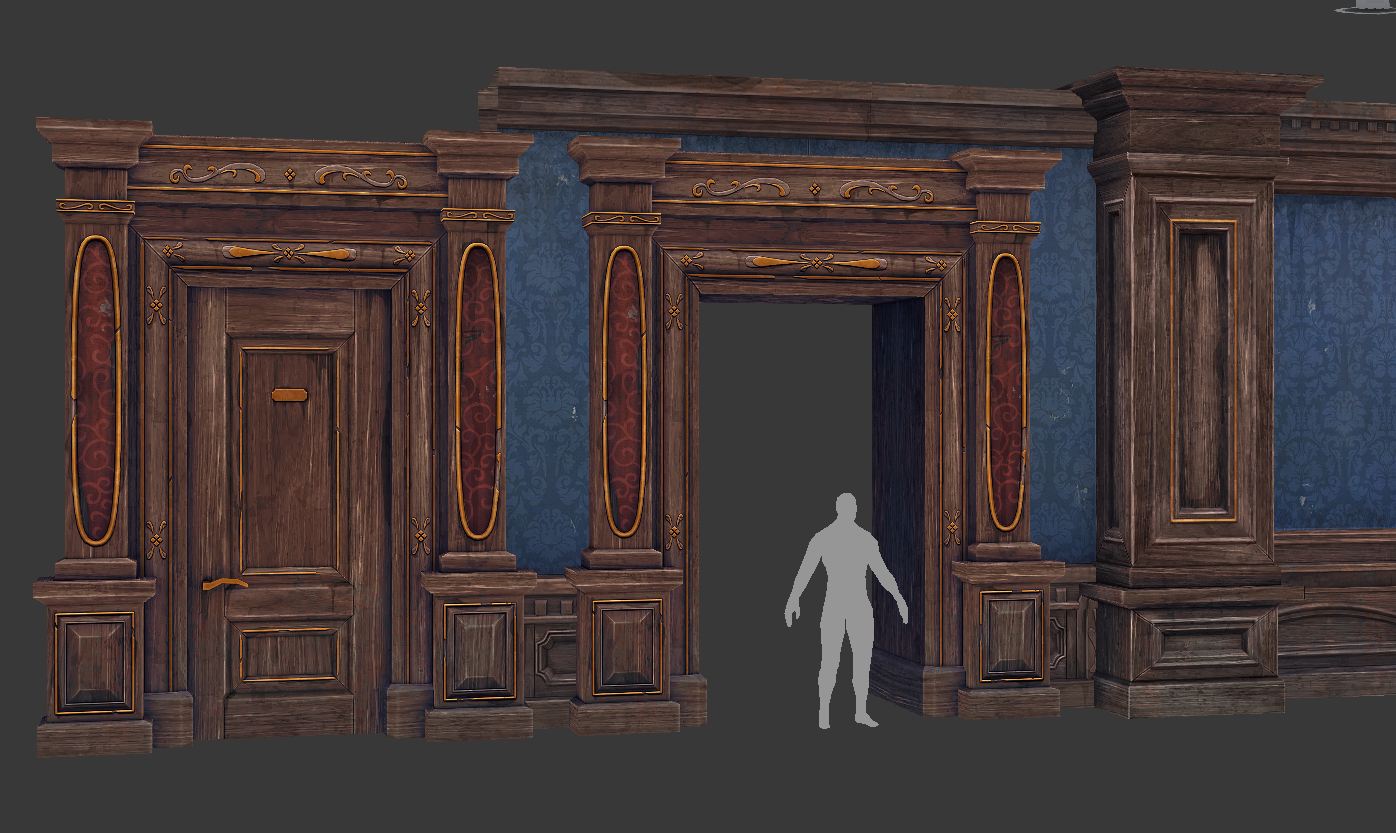The width and height of the screenshot is (1396, 833).
Task: Select the large square column's gold-trimmed panel
Action: [x=1203, y=370]
